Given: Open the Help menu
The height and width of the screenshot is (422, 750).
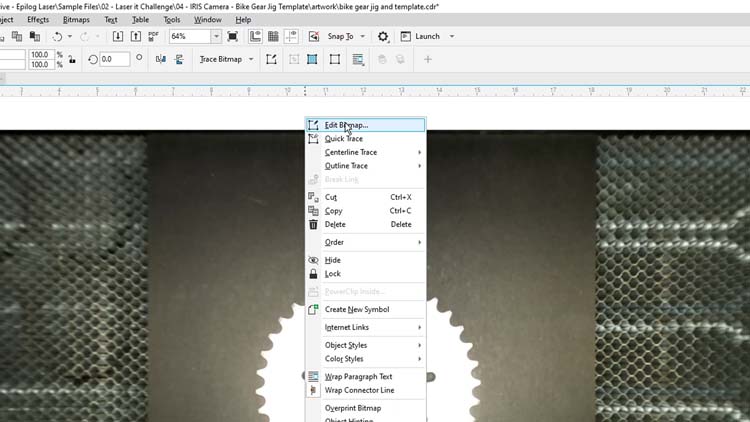Looking at the screenshot, I should [x=243, y=20].
